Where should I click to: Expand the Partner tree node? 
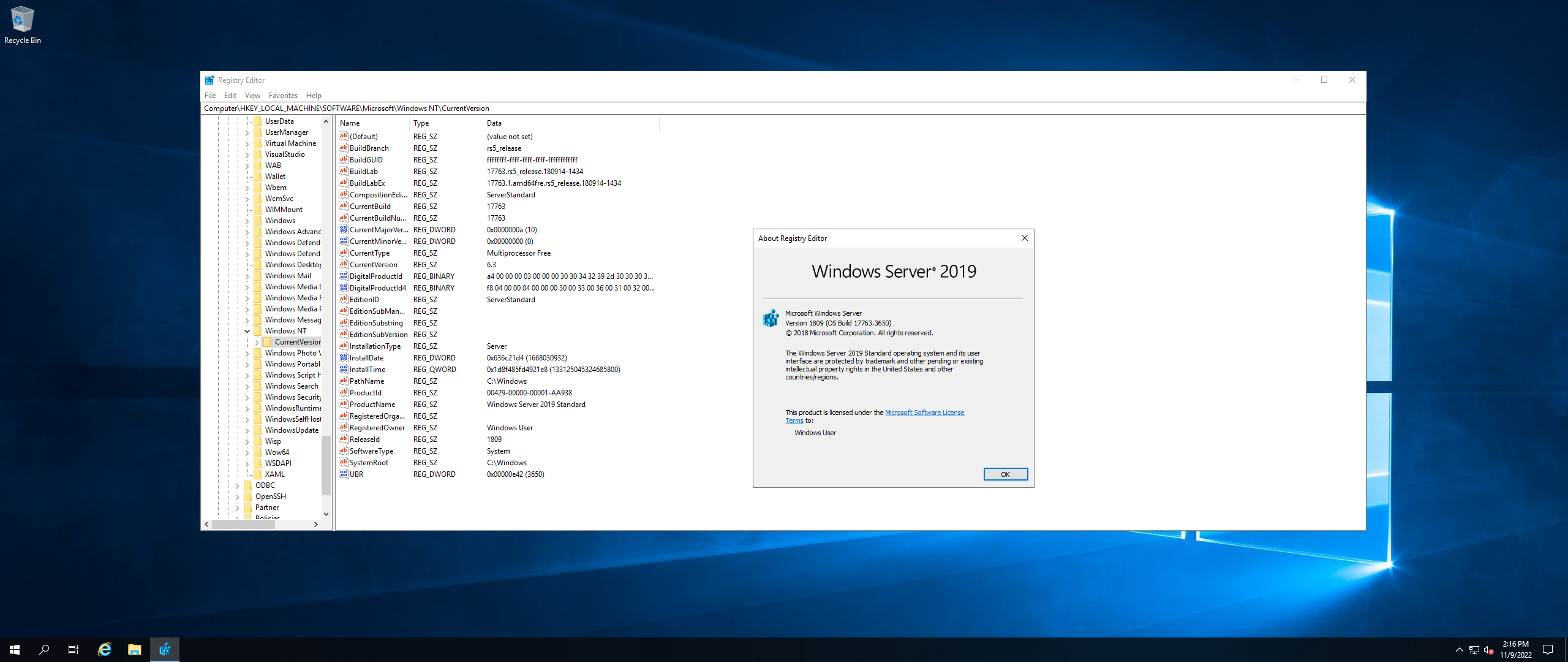pyautogui.click(x=238, y=508)
